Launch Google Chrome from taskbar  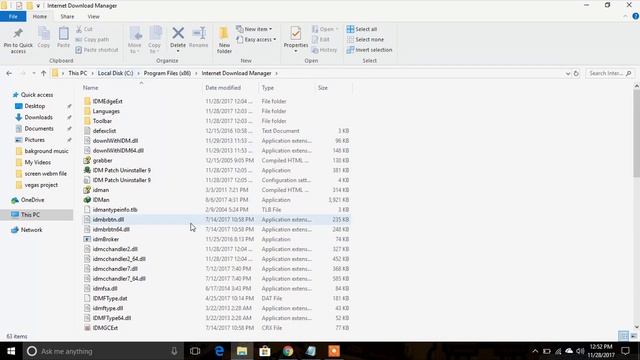coord(288,351)
